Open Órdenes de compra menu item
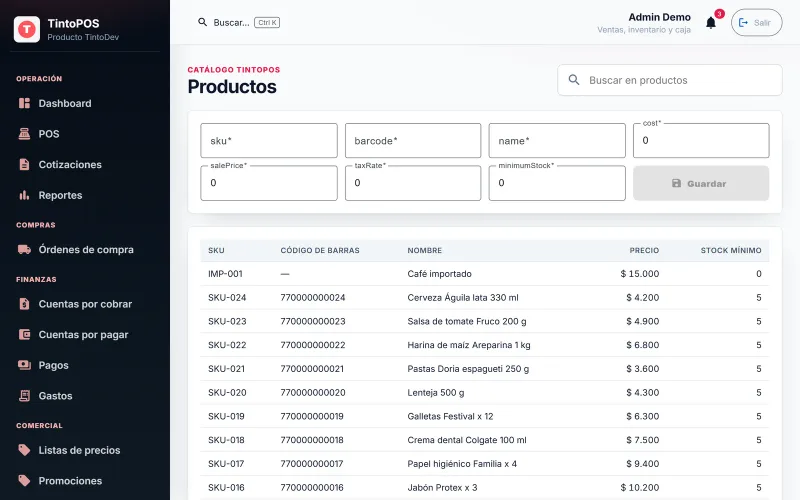The height and width of the screenshot is (500, 800). [85, 249]
